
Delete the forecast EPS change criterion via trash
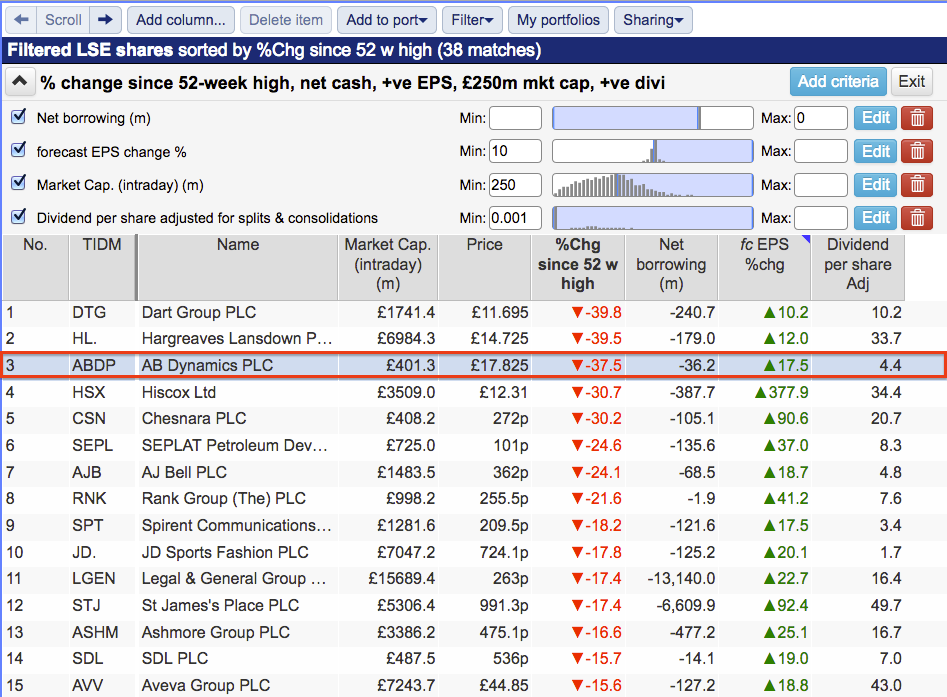(x=917, y=151)
